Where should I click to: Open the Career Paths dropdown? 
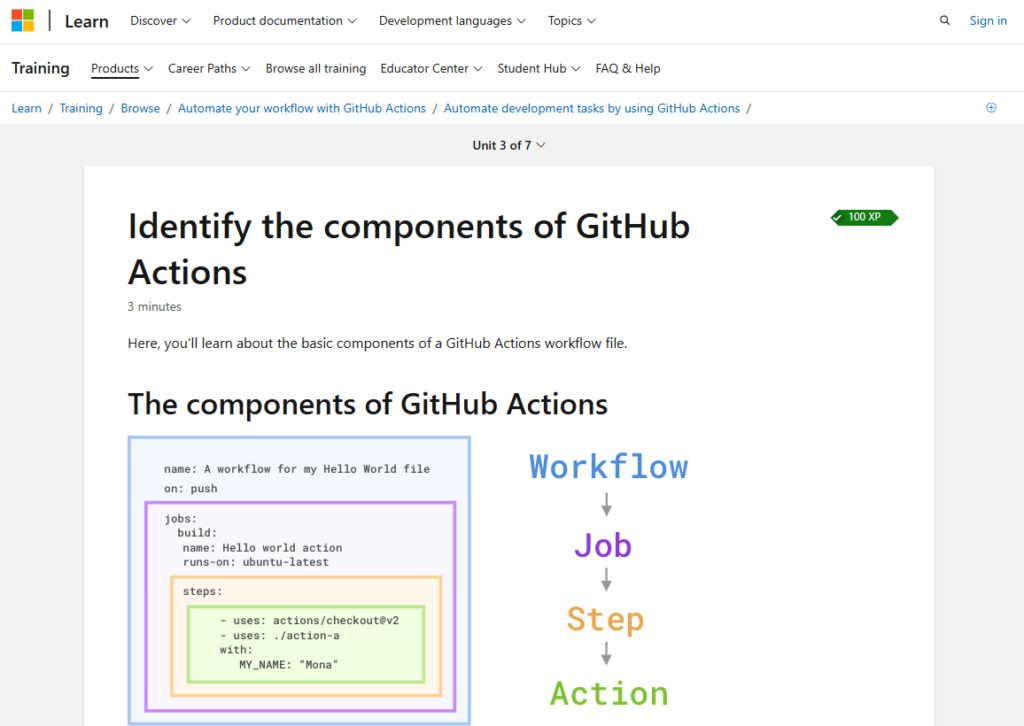(x=209, y=69)
